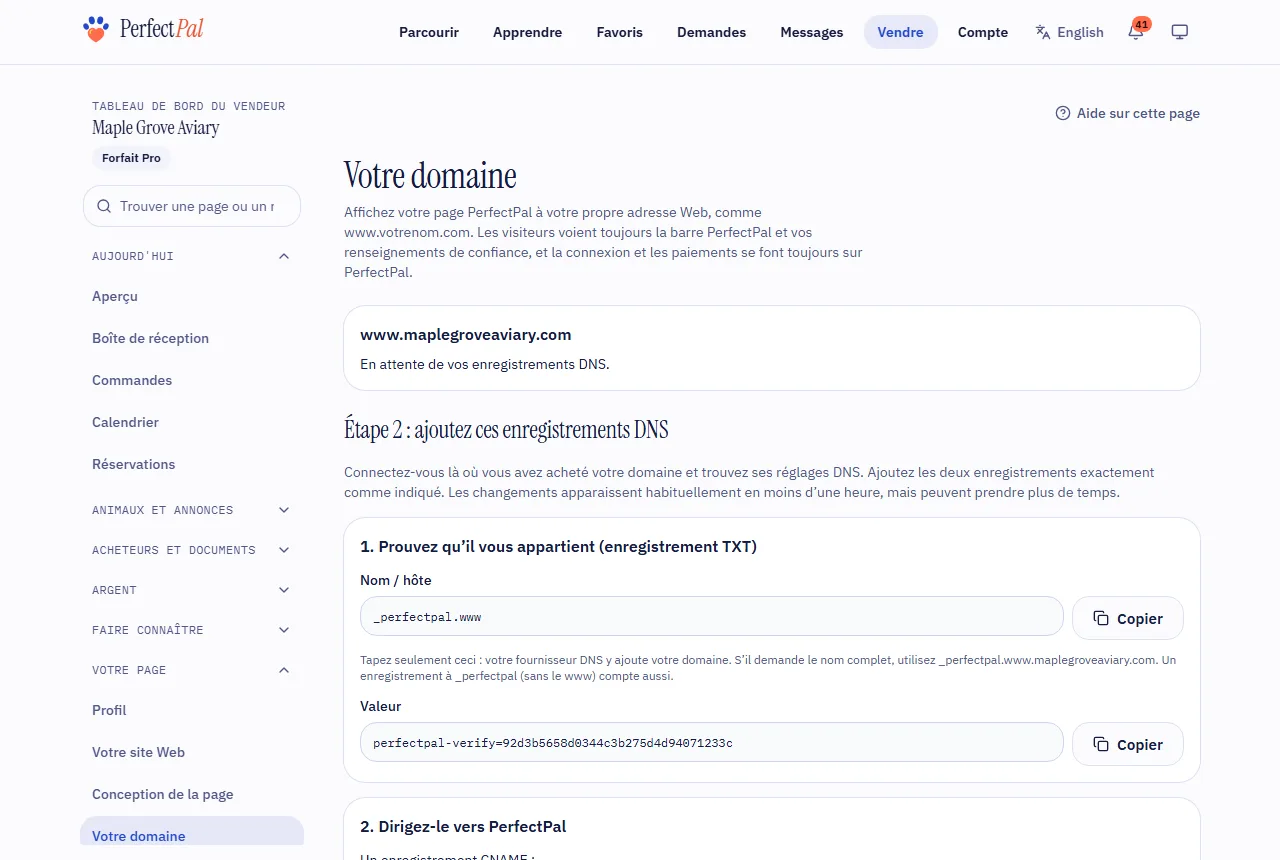Copy the Nom / hôte value _perfectpal.www
The width and height of the screenshot is (1280, 860).
(1128, 618)
